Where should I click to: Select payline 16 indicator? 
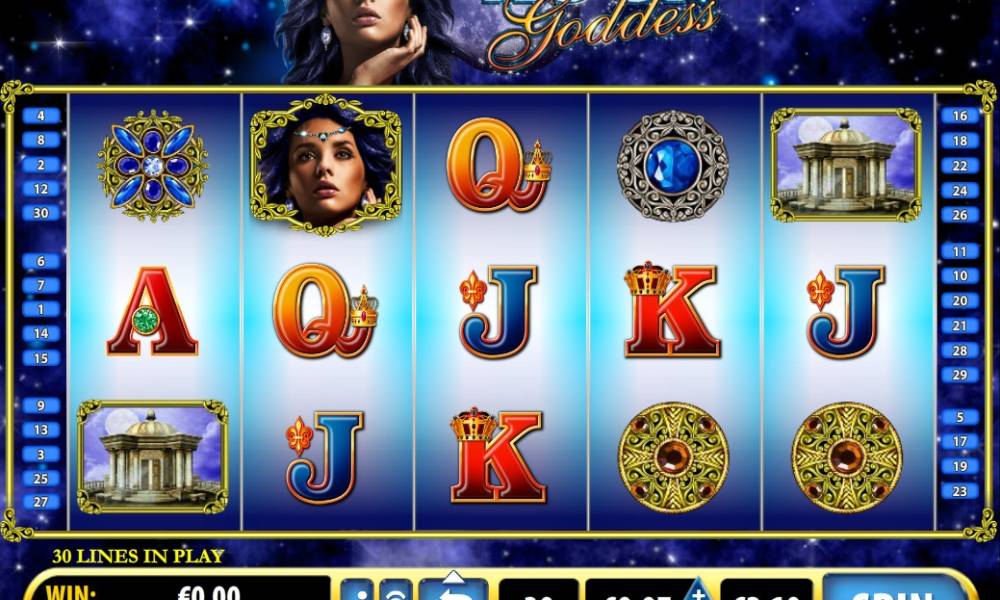pyautogui.click(x=960, y=115)
